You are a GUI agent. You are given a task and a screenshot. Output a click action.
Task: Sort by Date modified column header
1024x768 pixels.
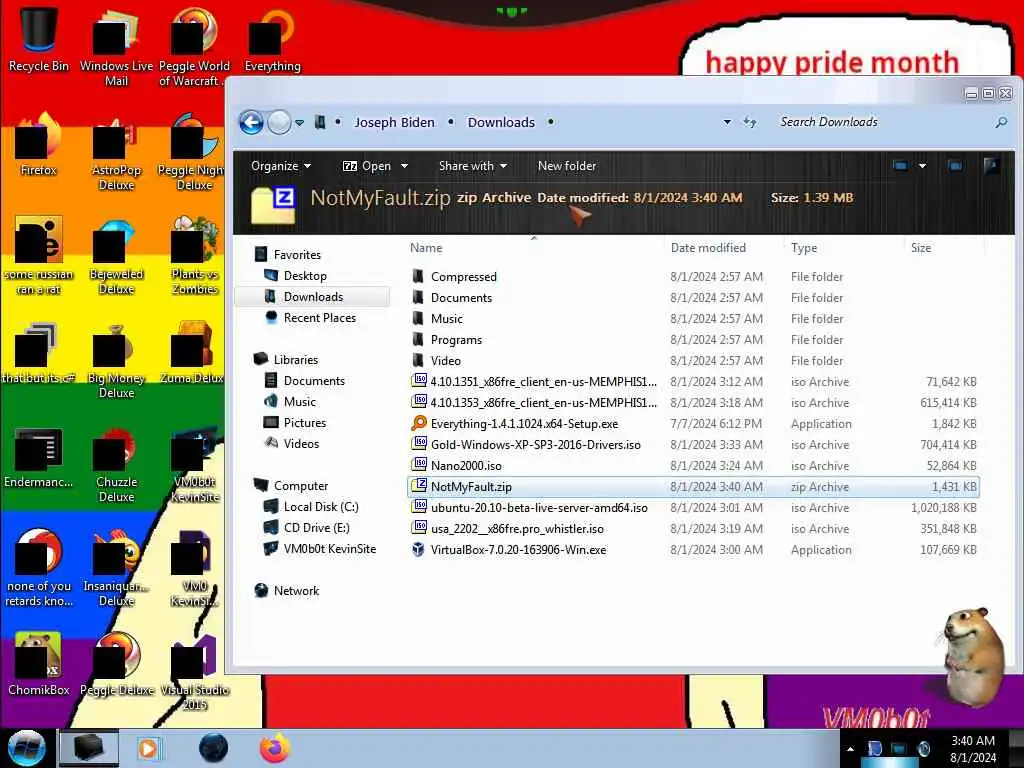(x=708, y=248)
